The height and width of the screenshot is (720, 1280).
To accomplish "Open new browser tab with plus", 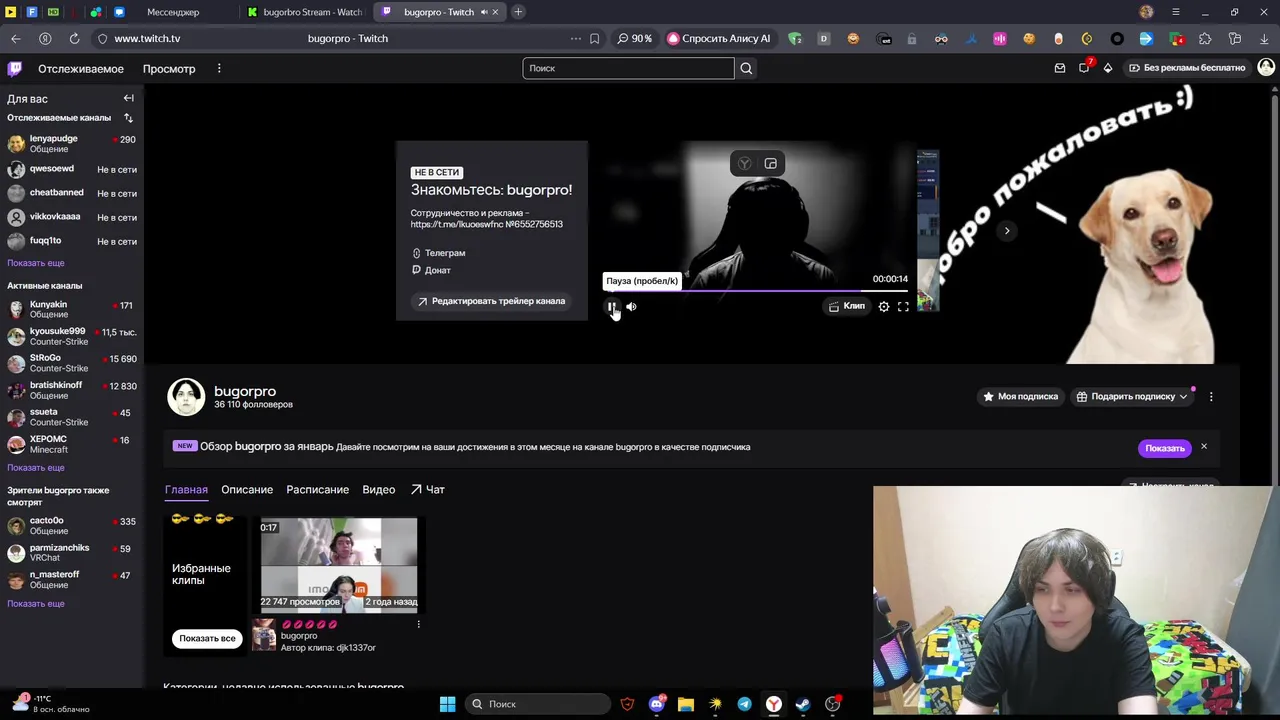I will 518,12.
